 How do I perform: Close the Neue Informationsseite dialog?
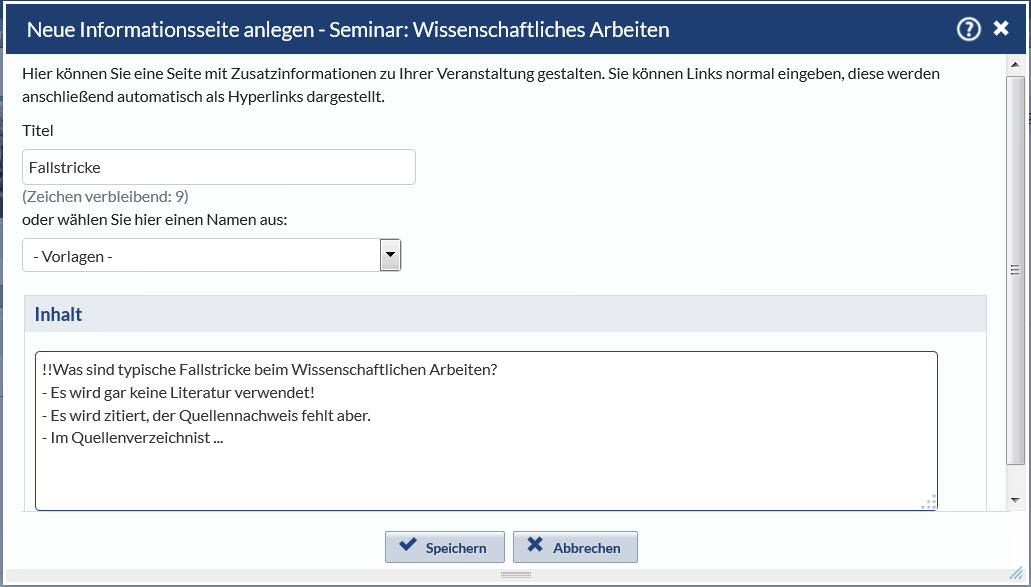point(1001,29)
